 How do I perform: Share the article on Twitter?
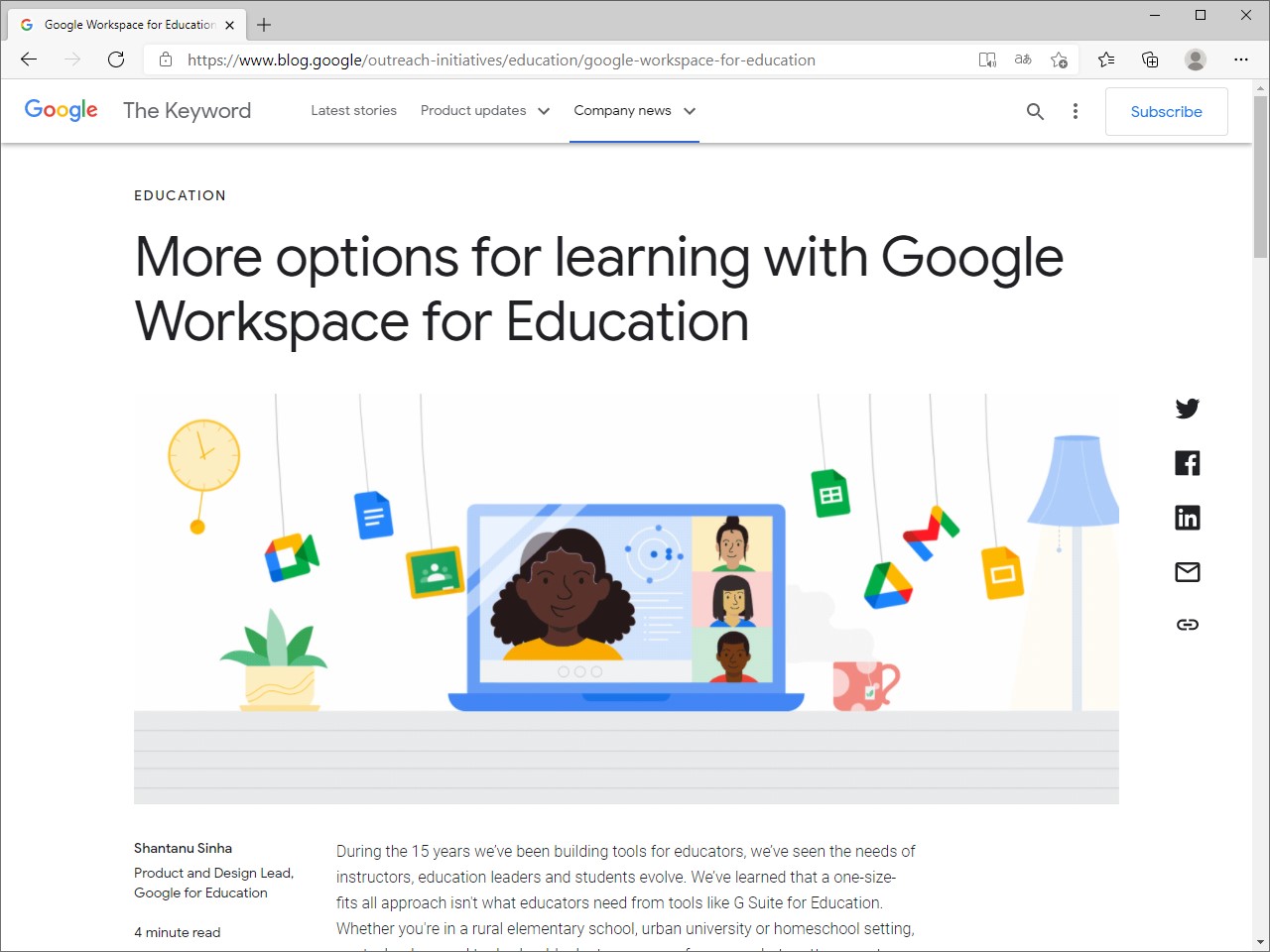coord(1187,408)
